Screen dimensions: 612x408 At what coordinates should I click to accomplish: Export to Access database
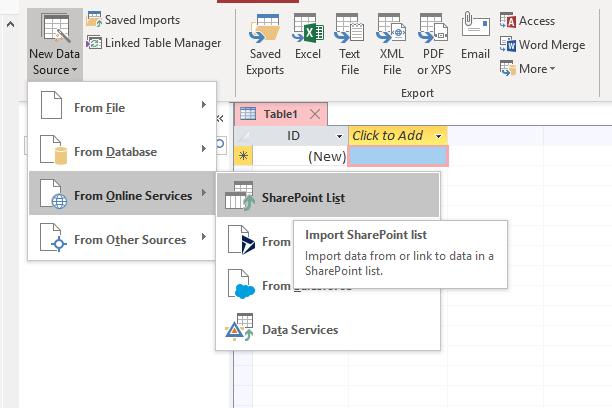(527, 20)
